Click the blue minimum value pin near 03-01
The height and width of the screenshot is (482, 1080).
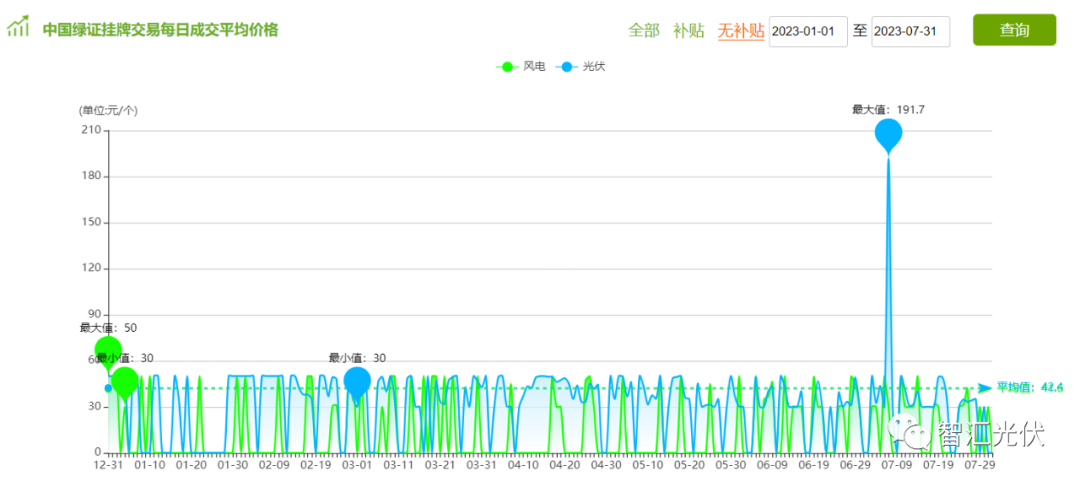click(x=357, y=381)
